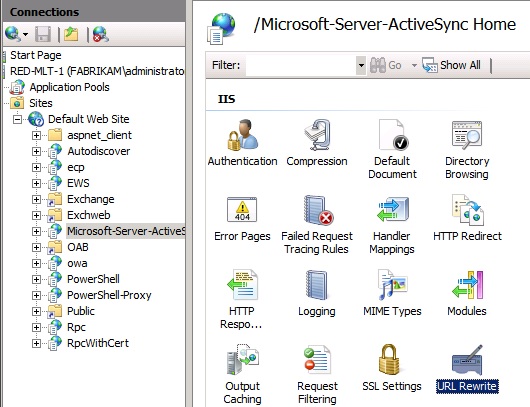Open the Filter dropdown arrow

(361, 65)
